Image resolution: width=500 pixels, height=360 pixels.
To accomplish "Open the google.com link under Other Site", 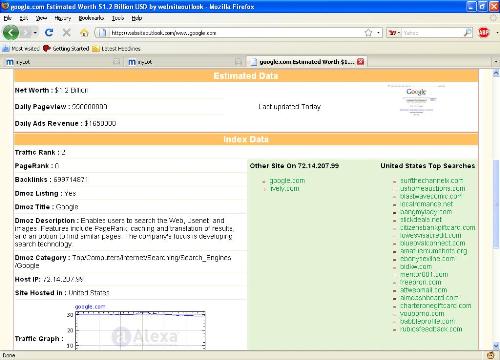I will tap(287, 181).
